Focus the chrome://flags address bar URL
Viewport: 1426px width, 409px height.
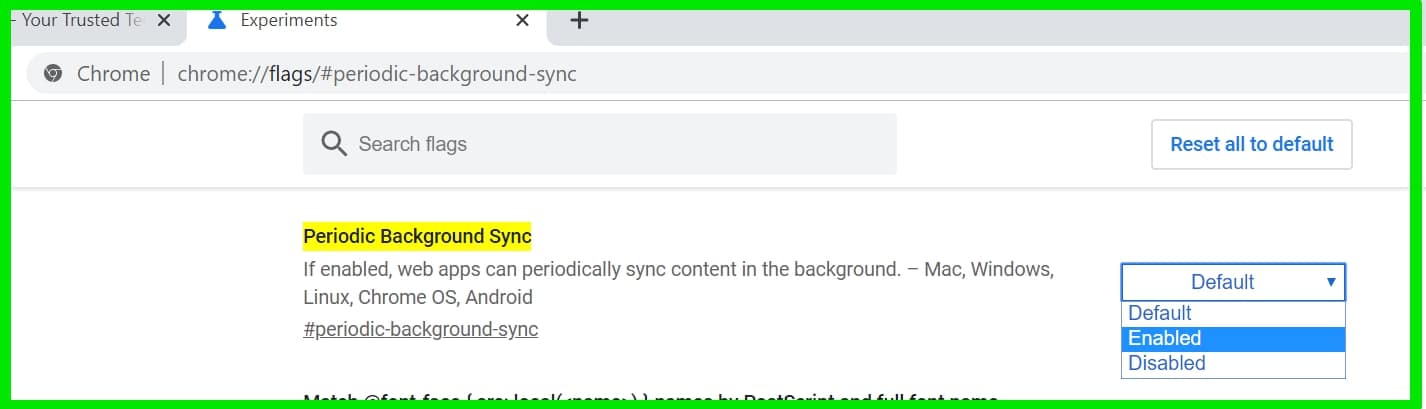point(377,74)
